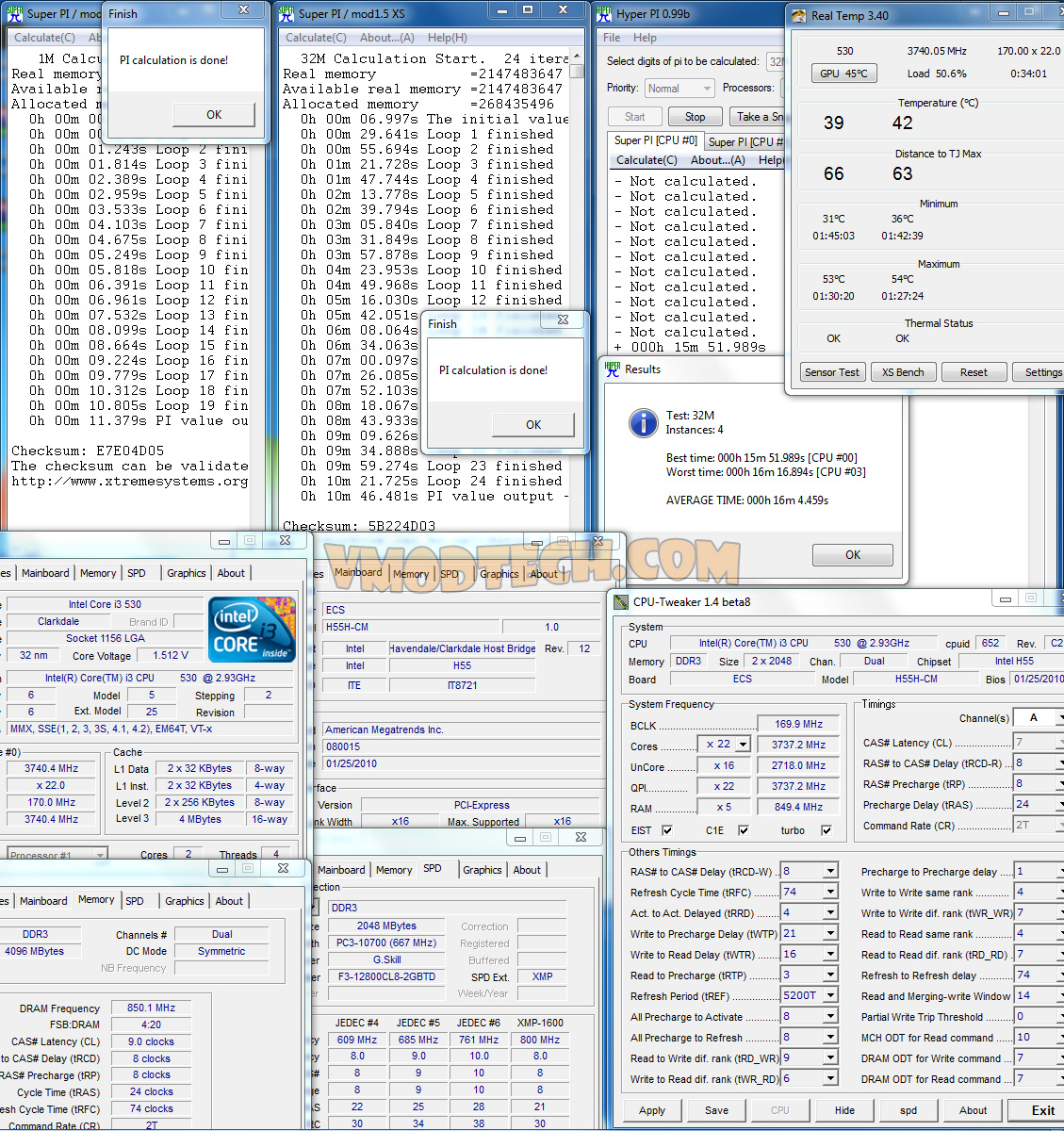Click the spd button in CPU-Tweaker
This screenshot has width=1064, height=1131.
[x=908, y=1110]
